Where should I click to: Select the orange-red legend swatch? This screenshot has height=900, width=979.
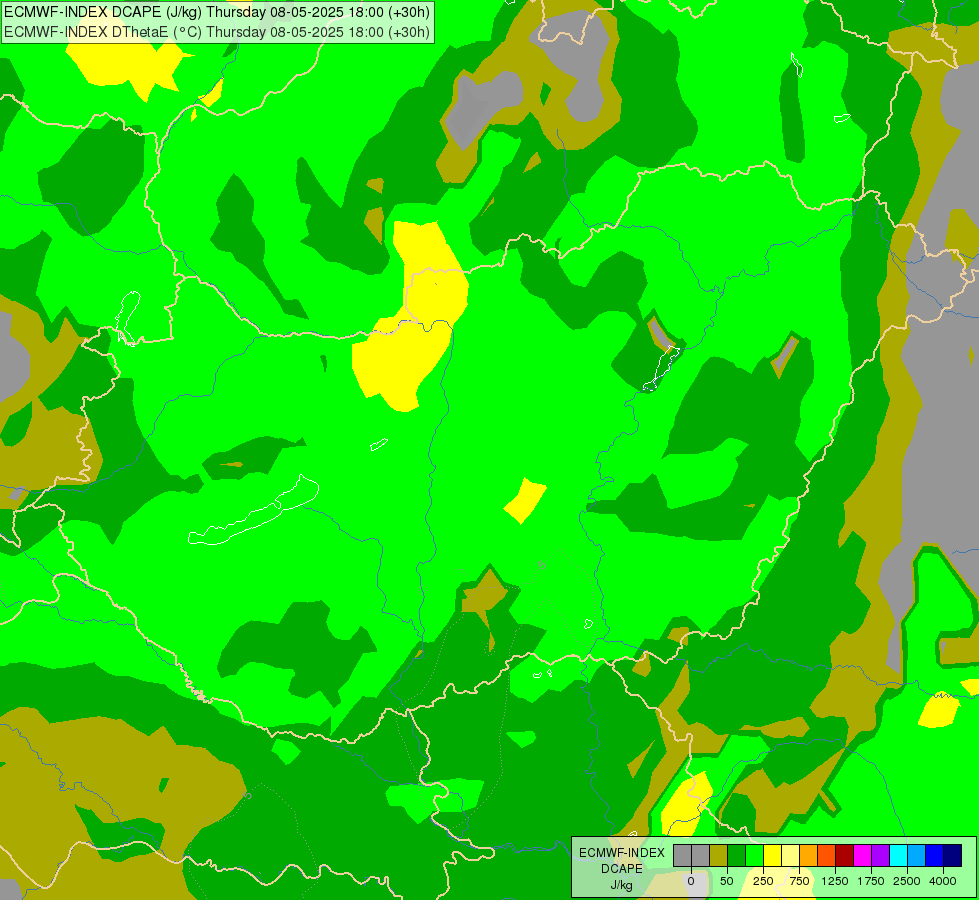[827, 855]
